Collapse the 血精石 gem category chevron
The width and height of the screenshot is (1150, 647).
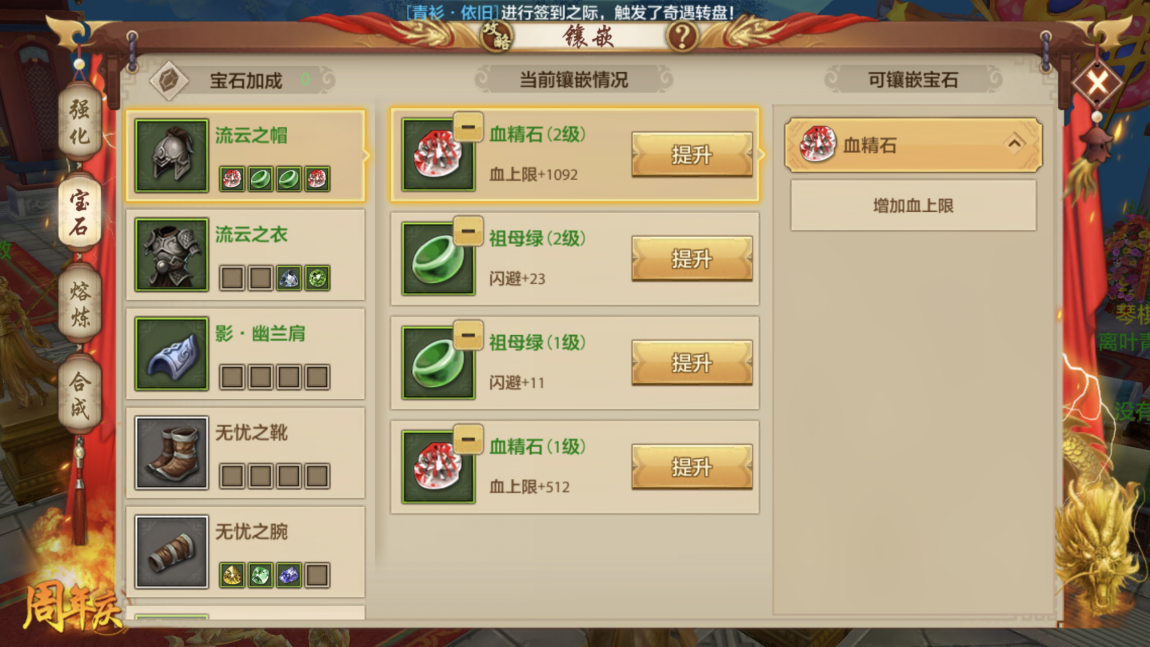(1014, 144)
